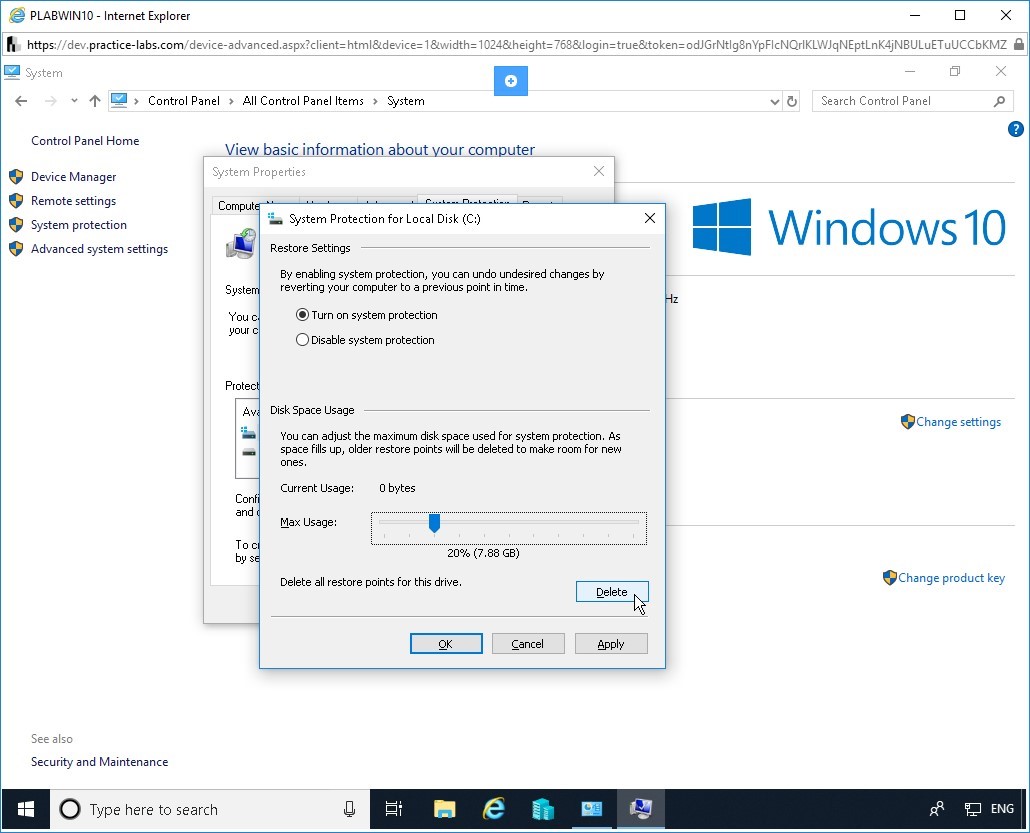Click the Max Usage slider track
The image size is (1030, 833).
click(x=508, y=522)
